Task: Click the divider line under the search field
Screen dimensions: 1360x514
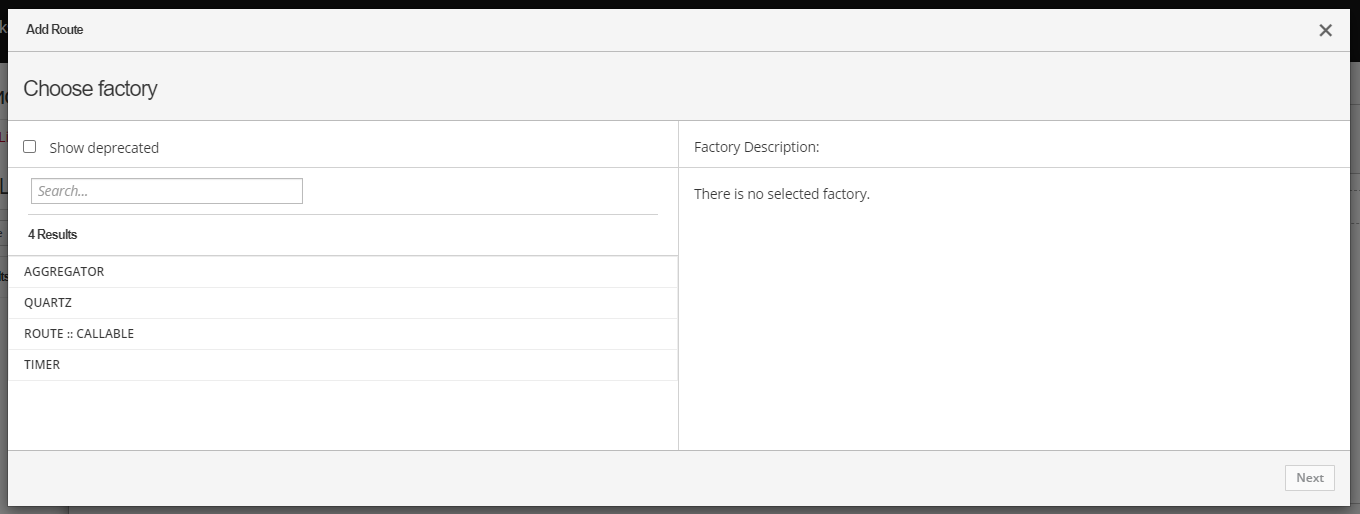Action: 343,214
